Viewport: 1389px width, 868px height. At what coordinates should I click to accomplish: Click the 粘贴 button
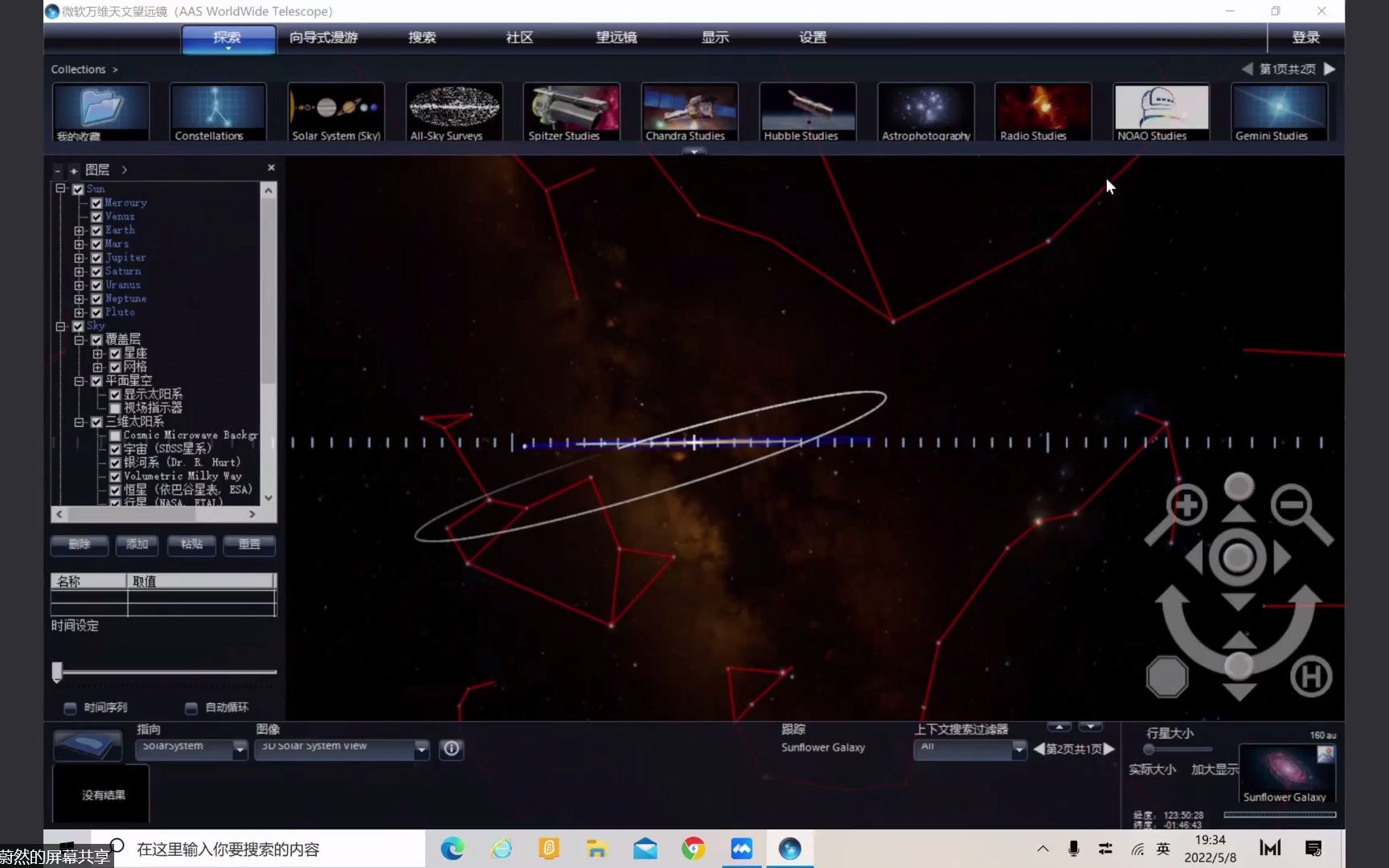[191, 545]
